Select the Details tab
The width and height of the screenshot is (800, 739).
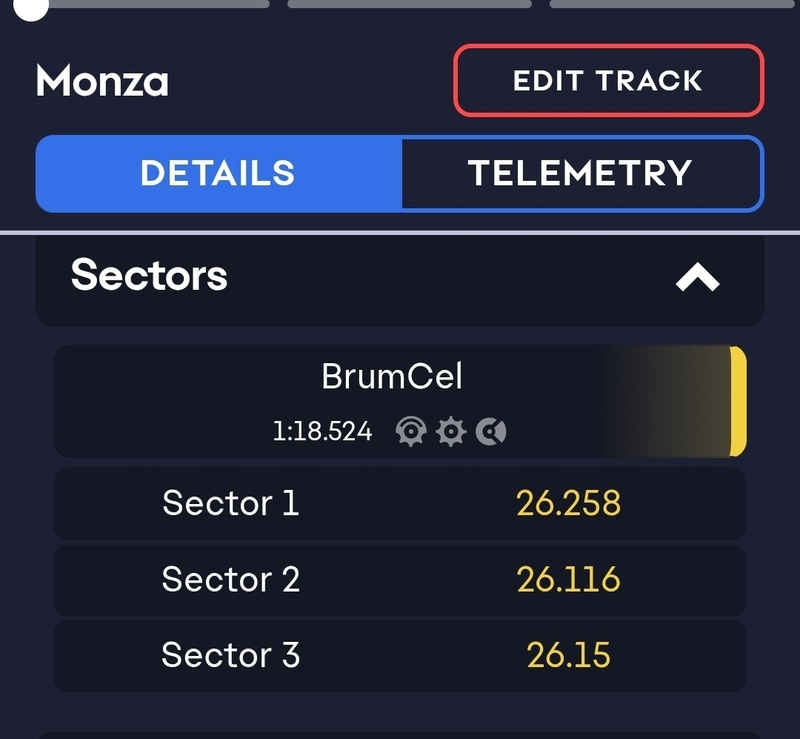click(x=218, y=173)
